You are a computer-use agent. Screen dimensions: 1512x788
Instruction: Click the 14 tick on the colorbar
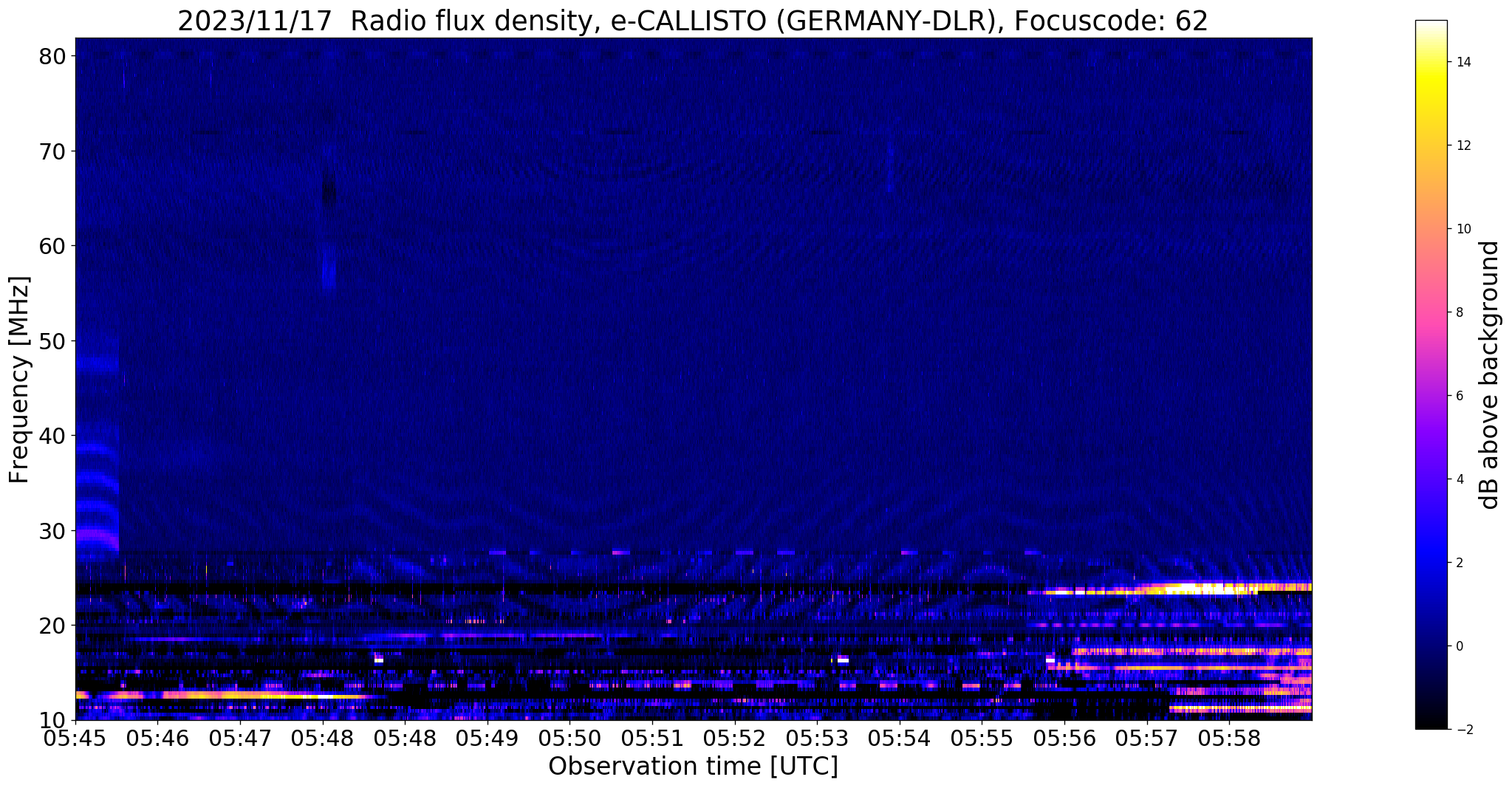1463,62
